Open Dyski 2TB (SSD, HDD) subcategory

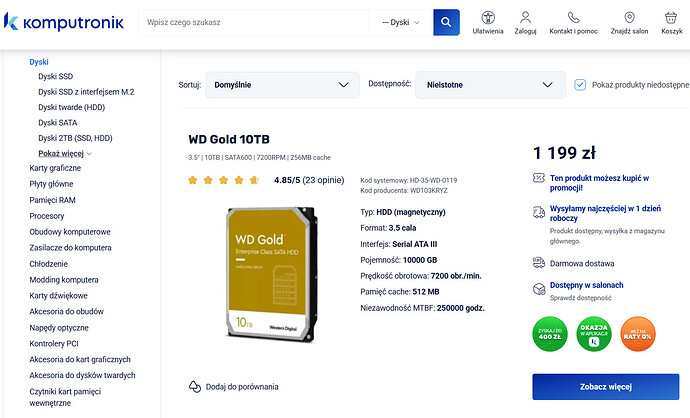tap(75, 138)
